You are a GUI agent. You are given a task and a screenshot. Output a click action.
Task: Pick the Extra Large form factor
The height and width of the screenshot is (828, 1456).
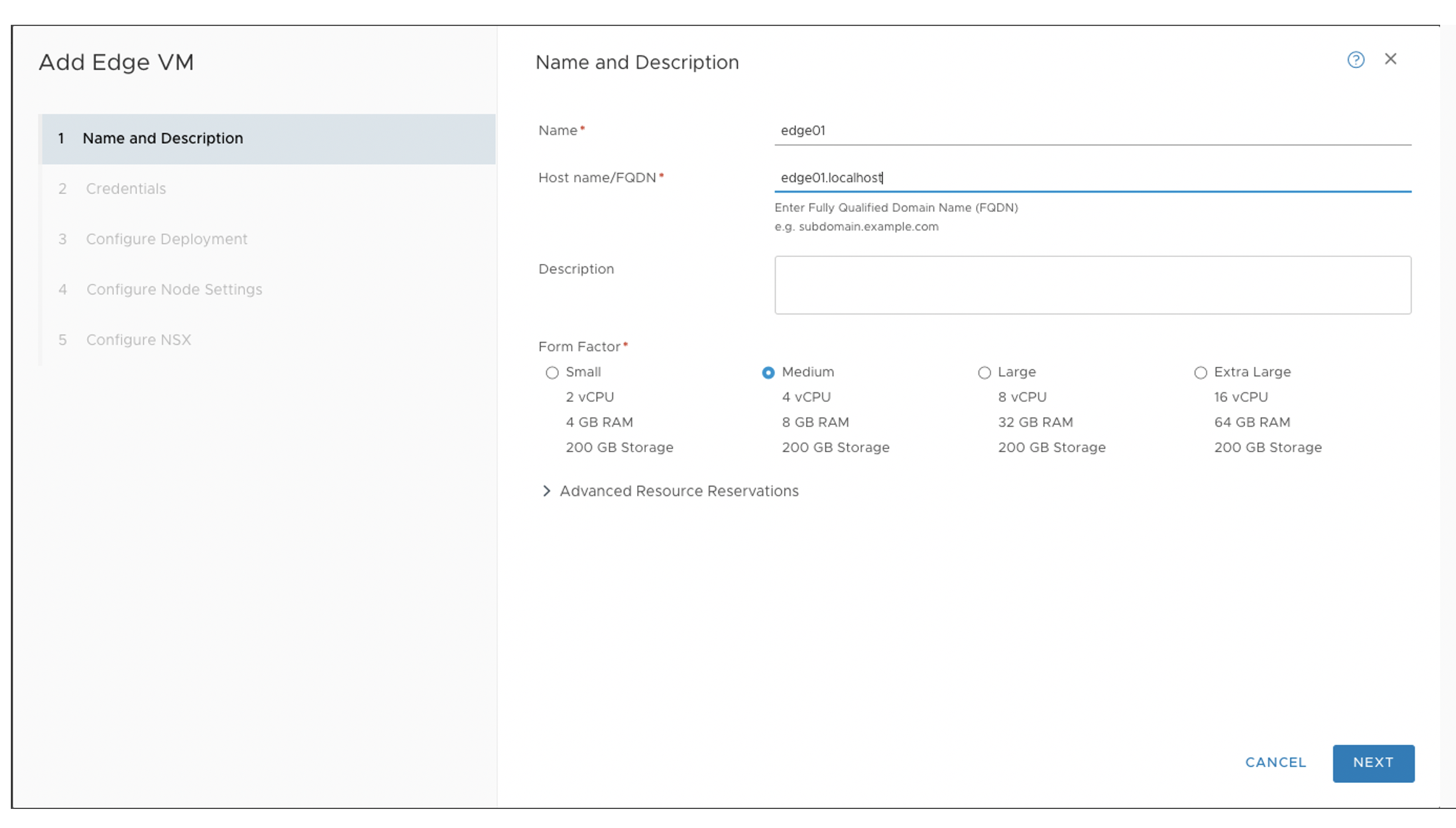point(1200,373)
